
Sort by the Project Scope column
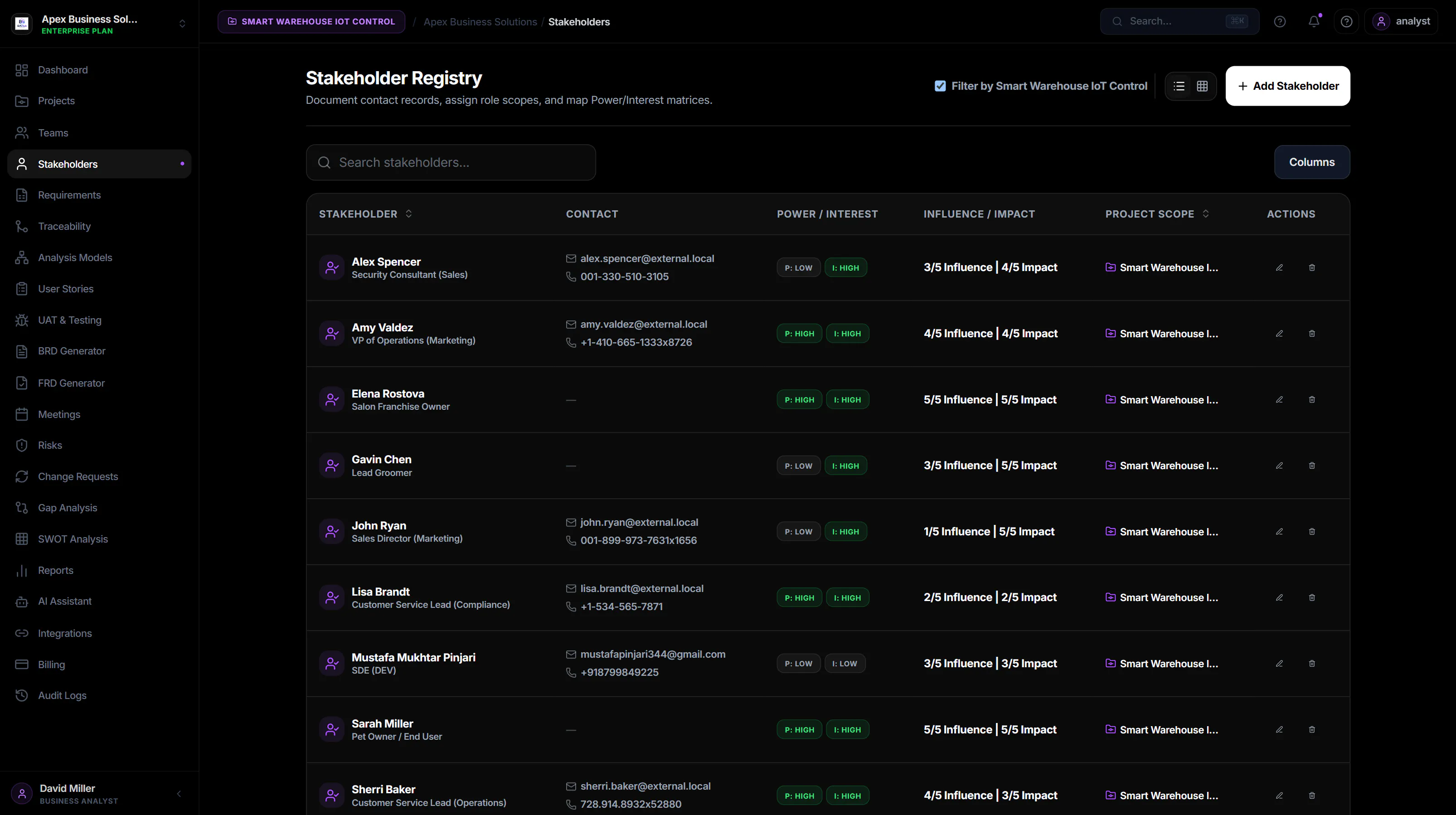coord(1157,213)
